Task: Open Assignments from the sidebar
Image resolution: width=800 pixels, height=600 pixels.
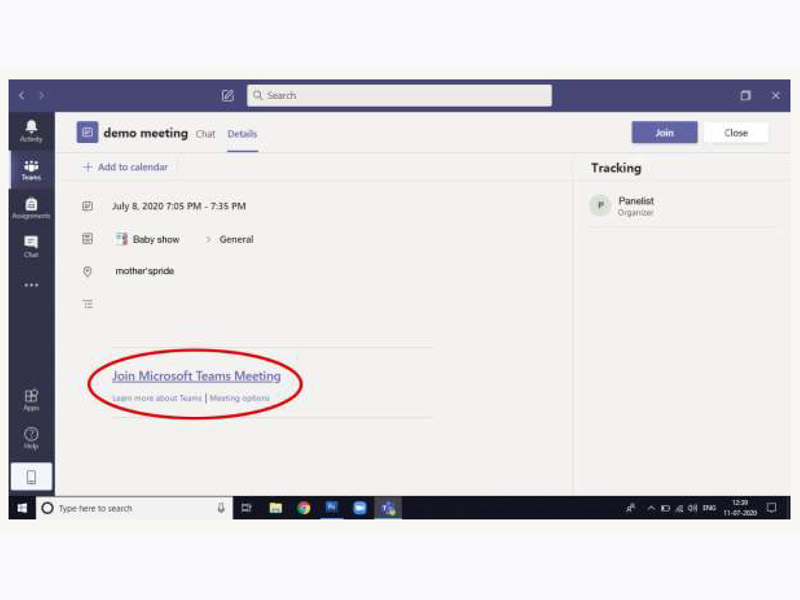Action: pyautogui.click(x=31, y=208)
